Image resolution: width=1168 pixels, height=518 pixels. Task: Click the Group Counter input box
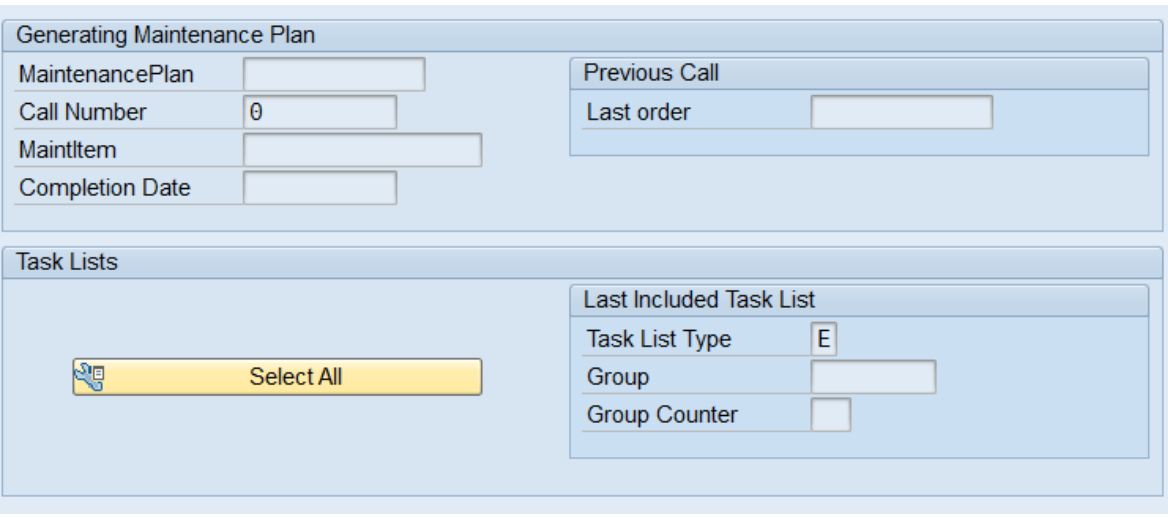click(831, 415)
